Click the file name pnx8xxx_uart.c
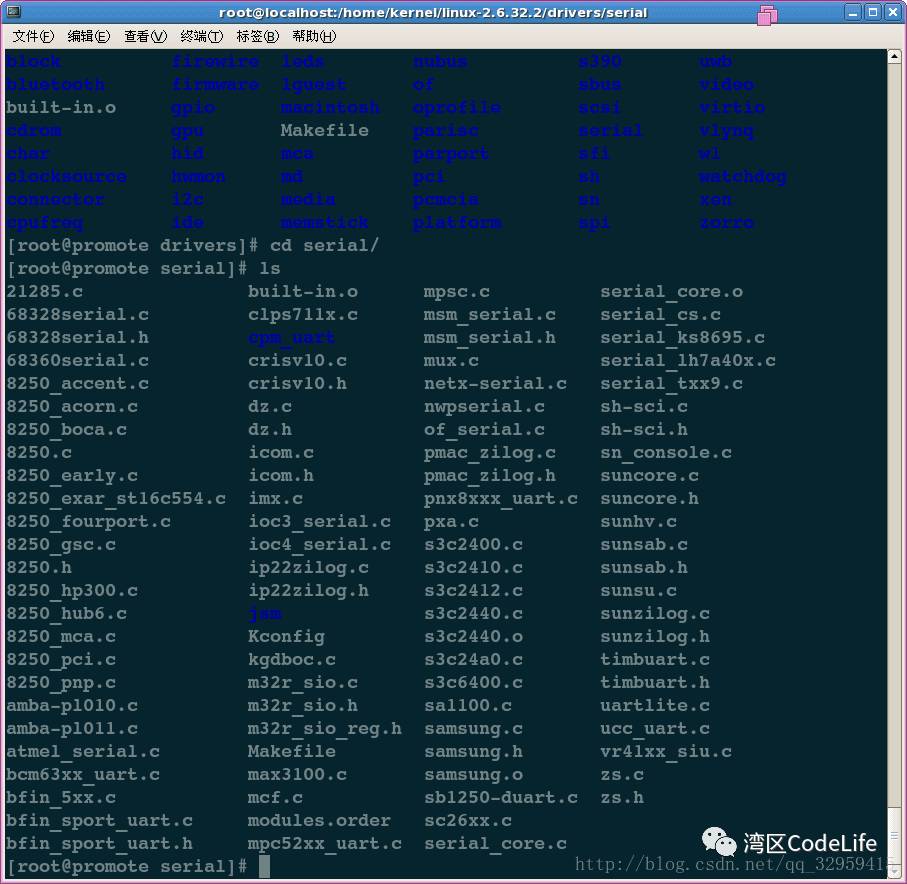 coord(501,499)
